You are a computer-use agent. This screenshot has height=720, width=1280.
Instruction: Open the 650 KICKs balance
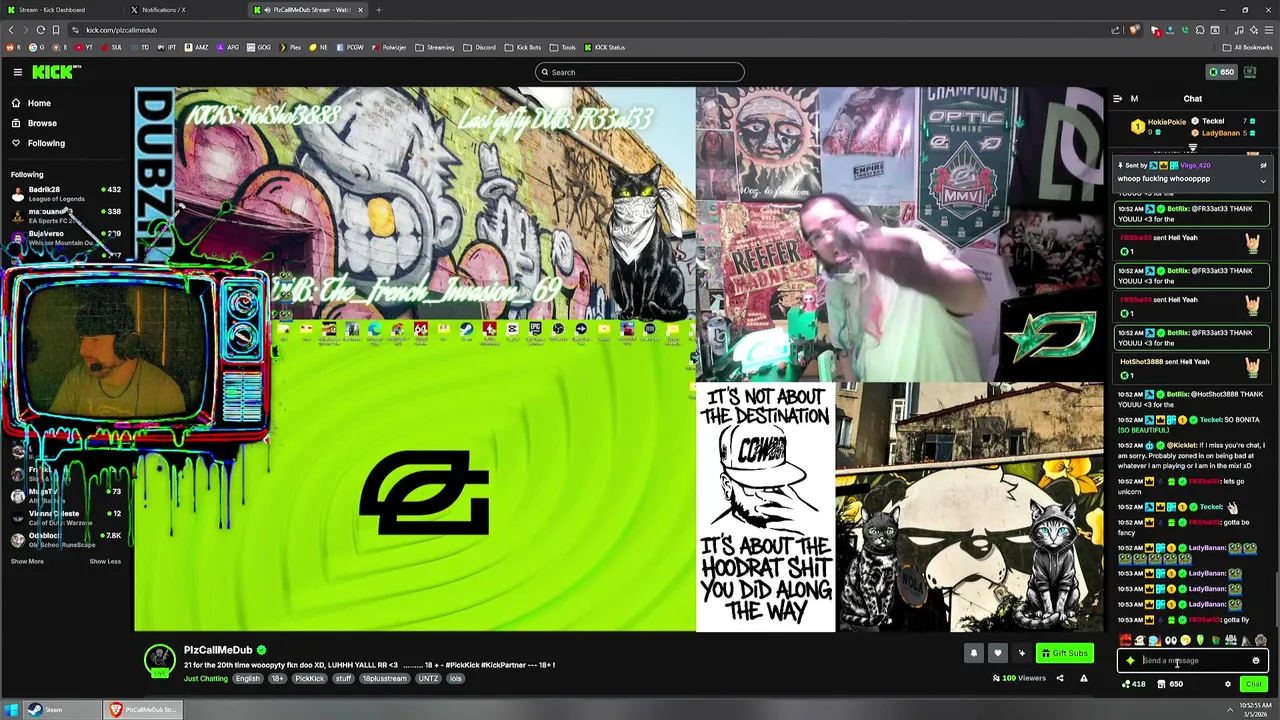pyautogui.click(x=1221, y=72)
